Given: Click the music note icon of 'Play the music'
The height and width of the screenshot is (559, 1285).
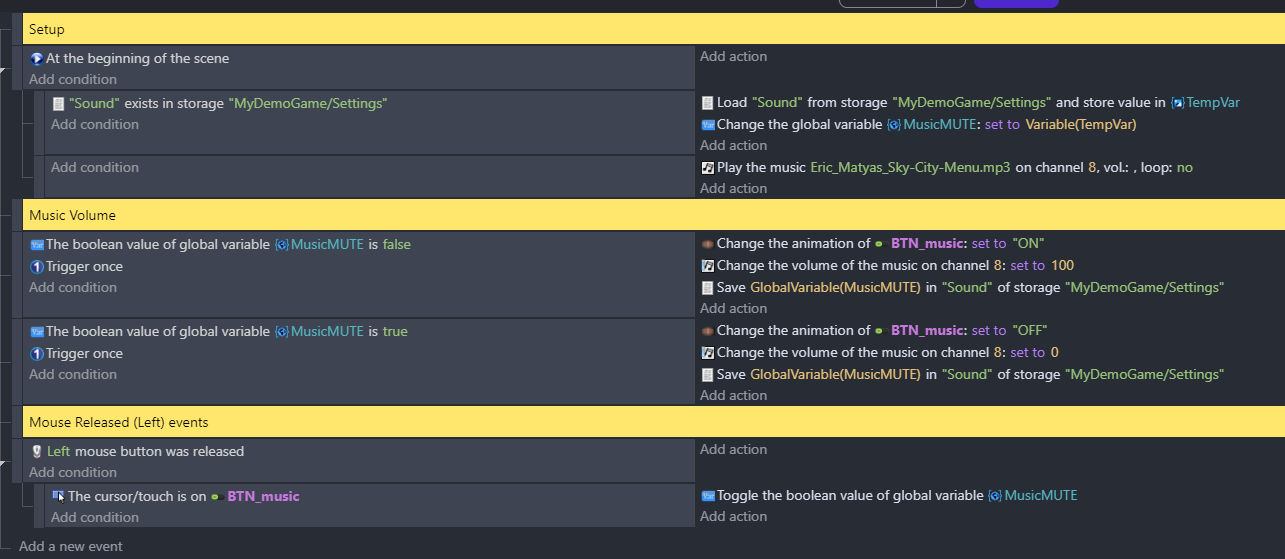Looking at the screenshot, I should [707, 168].
